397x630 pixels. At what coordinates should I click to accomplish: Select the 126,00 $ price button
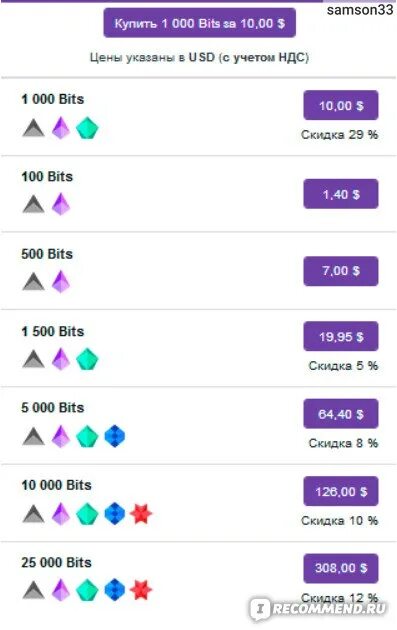click(341, 491)
